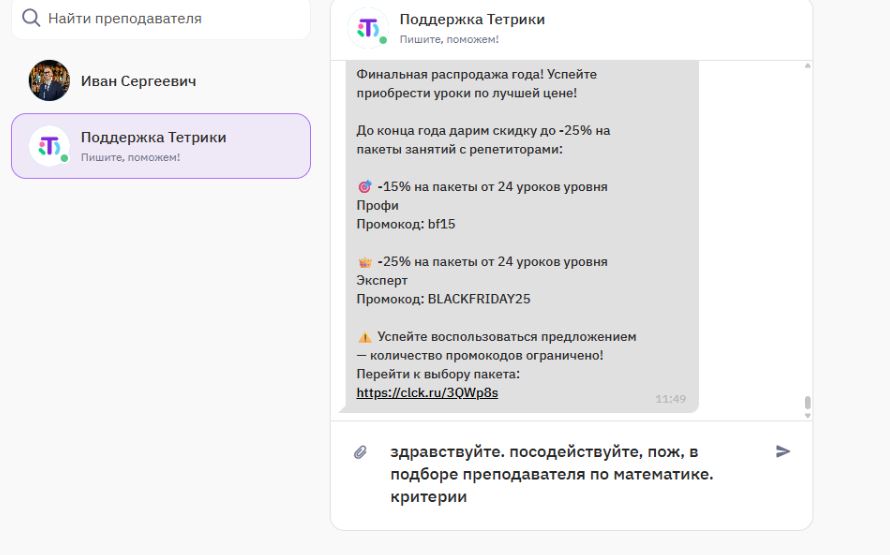Click the warning triangle emoji in the message
890x555 pixels.
click(x=364, y=337)
